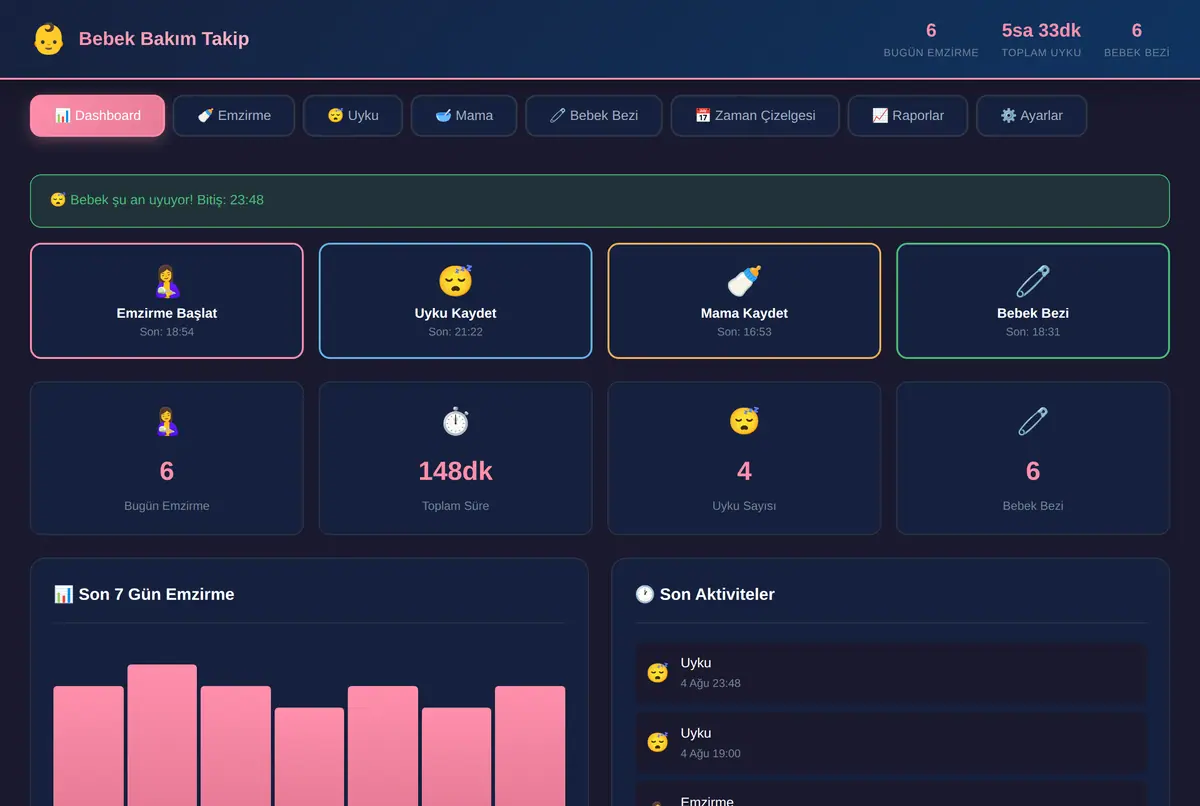Click the Son Aktiviteler heading
This screenshot has width=1200, height=806.
tap(705, 594)
